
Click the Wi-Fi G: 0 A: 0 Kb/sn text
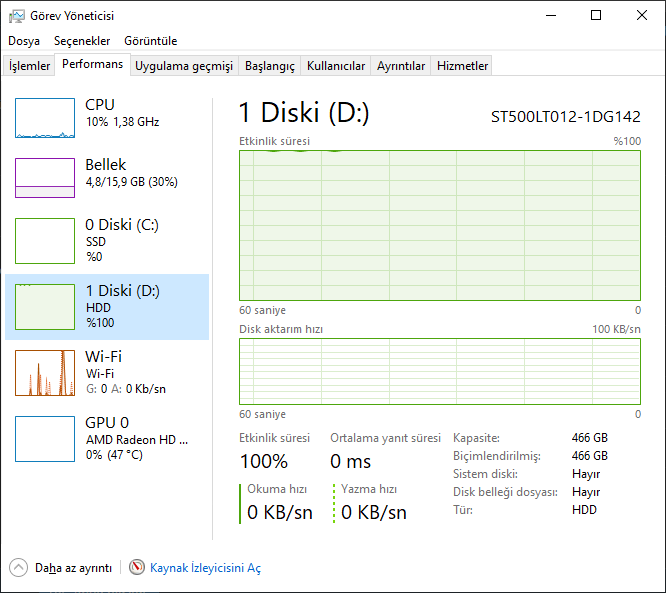coord(126,389)
